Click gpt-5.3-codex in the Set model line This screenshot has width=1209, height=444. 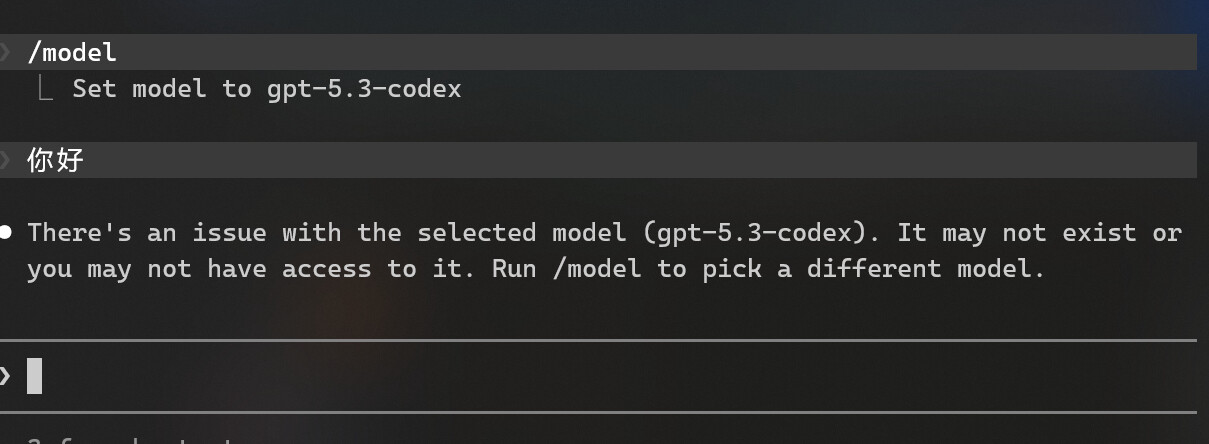[x=364, y=89]
